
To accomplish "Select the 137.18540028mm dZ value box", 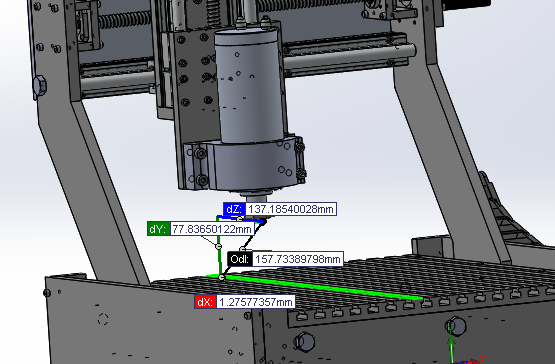I will (x=291, y=209).
